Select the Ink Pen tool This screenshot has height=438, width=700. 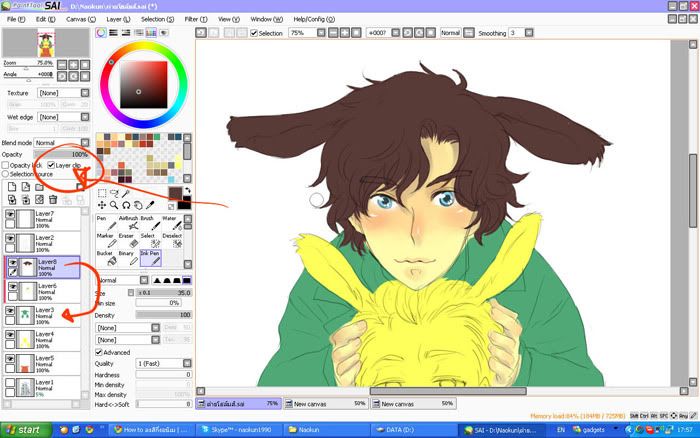149,260
